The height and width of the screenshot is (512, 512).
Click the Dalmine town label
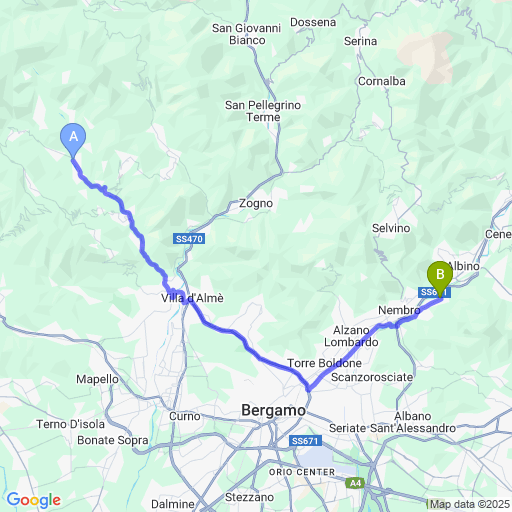[173, 504]
